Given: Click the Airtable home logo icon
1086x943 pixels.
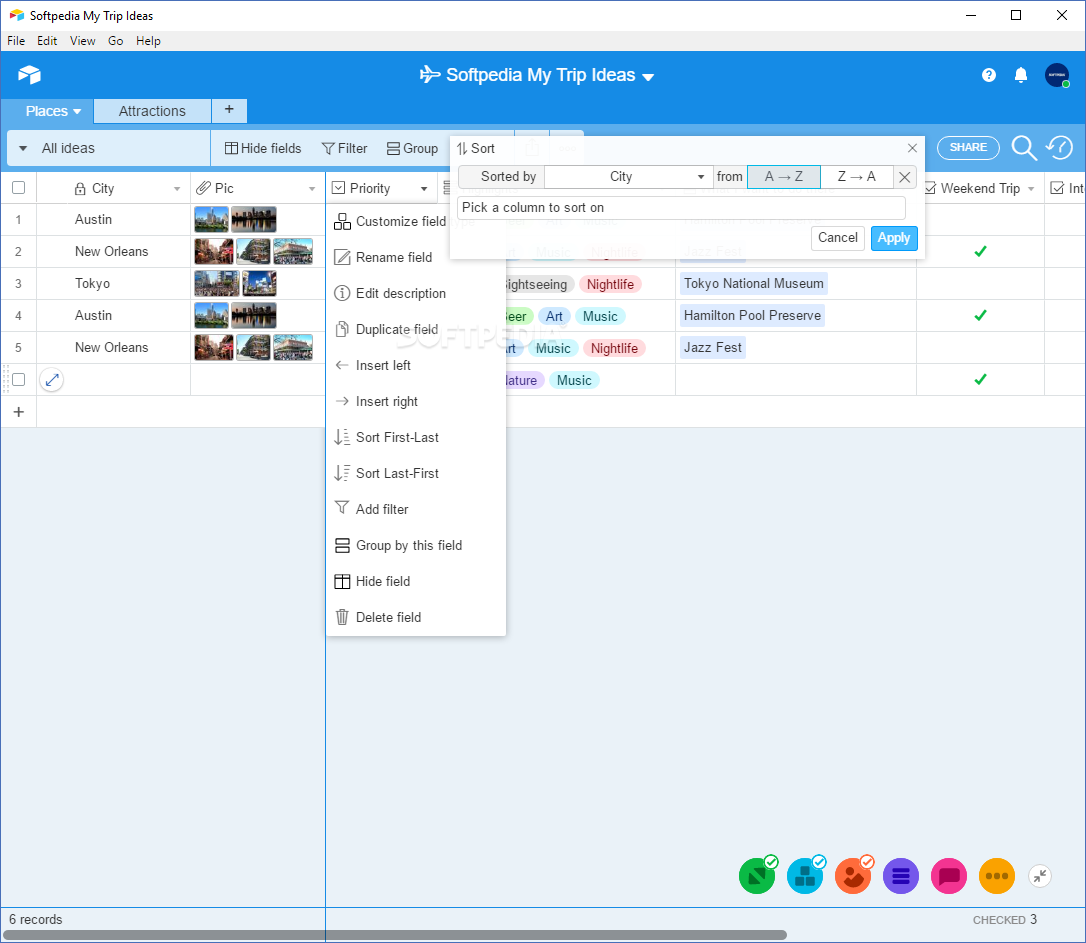Looking at the screenshot, I should 30,74.
